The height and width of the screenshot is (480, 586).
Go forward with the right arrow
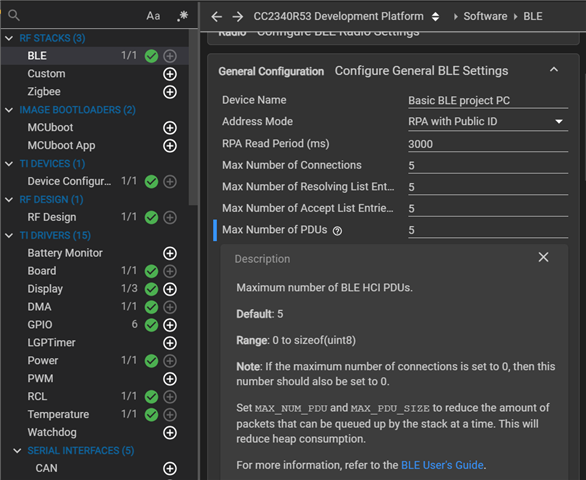238,16
